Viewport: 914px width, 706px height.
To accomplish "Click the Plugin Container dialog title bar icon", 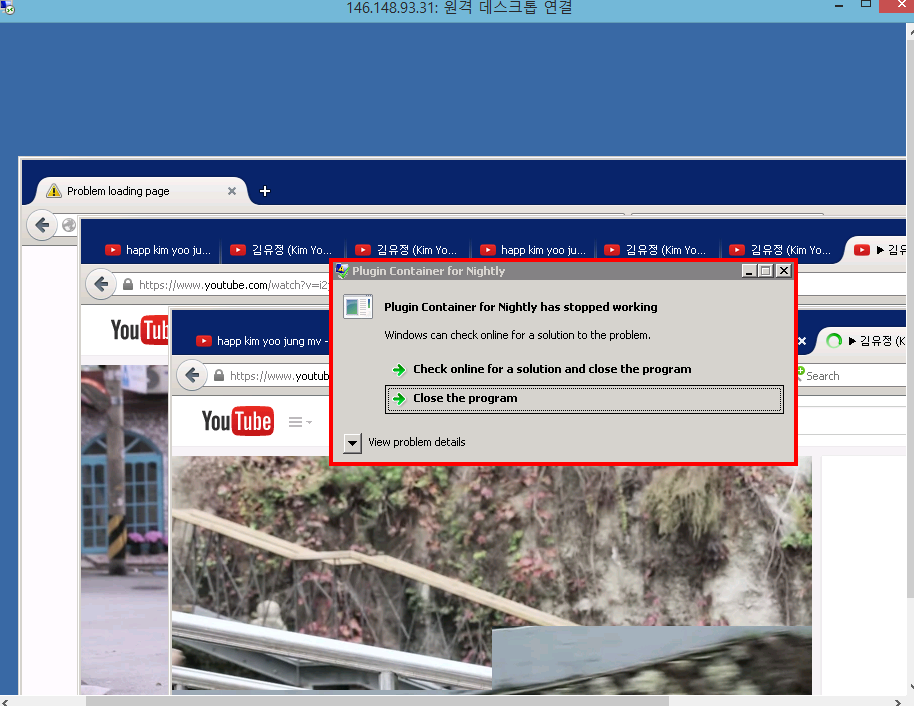I will [341, 271].
